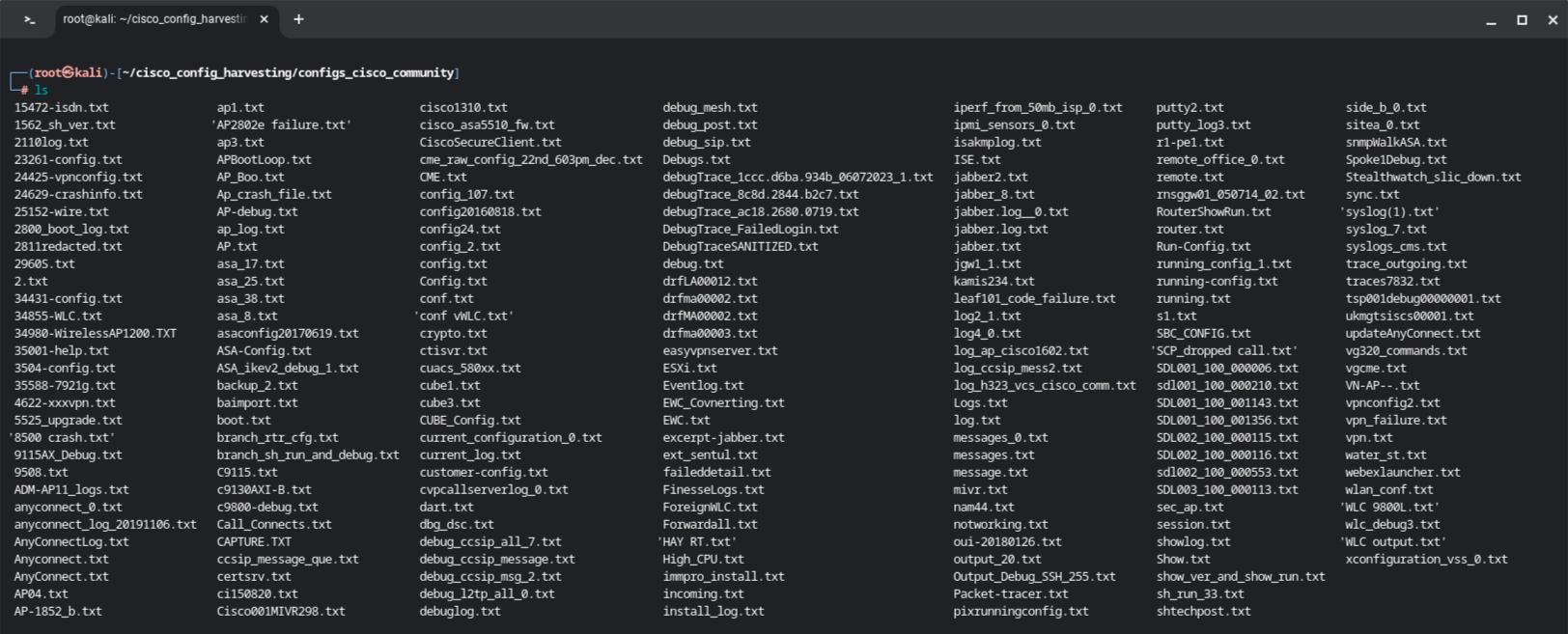This screenshot has height=634, width=1568.
Task: Click Stealthwatch_slic_down.txt entry
Action: tap(1434, 178)
